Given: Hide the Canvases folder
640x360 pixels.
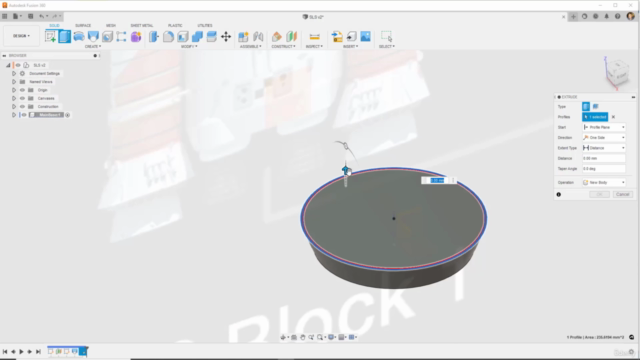Looking at the screenshot, I should pyautogui.click(x=22, y=98).
